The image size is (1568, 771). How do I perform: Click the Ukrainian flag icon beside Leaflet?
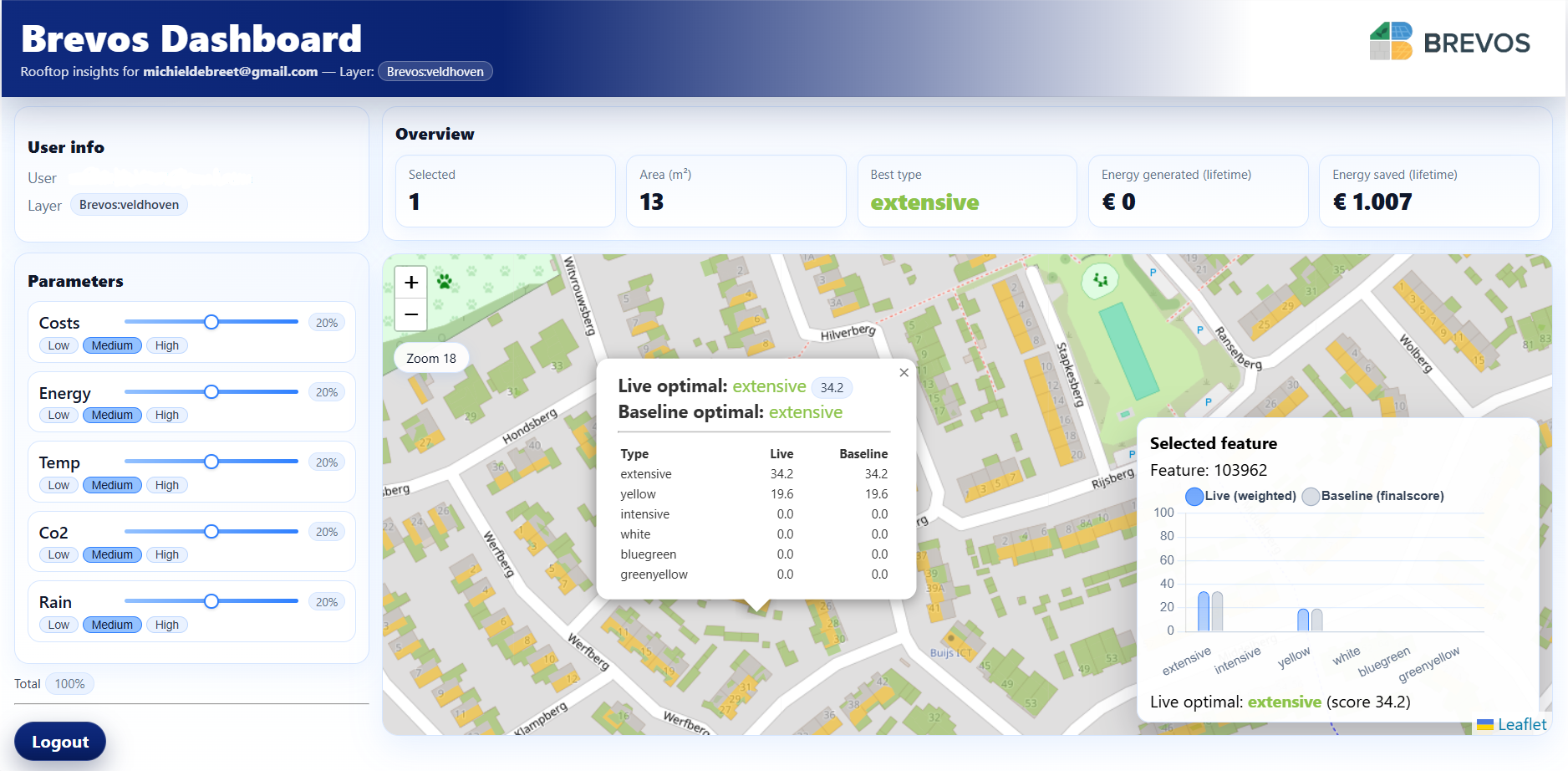(x=1485, y=725)
